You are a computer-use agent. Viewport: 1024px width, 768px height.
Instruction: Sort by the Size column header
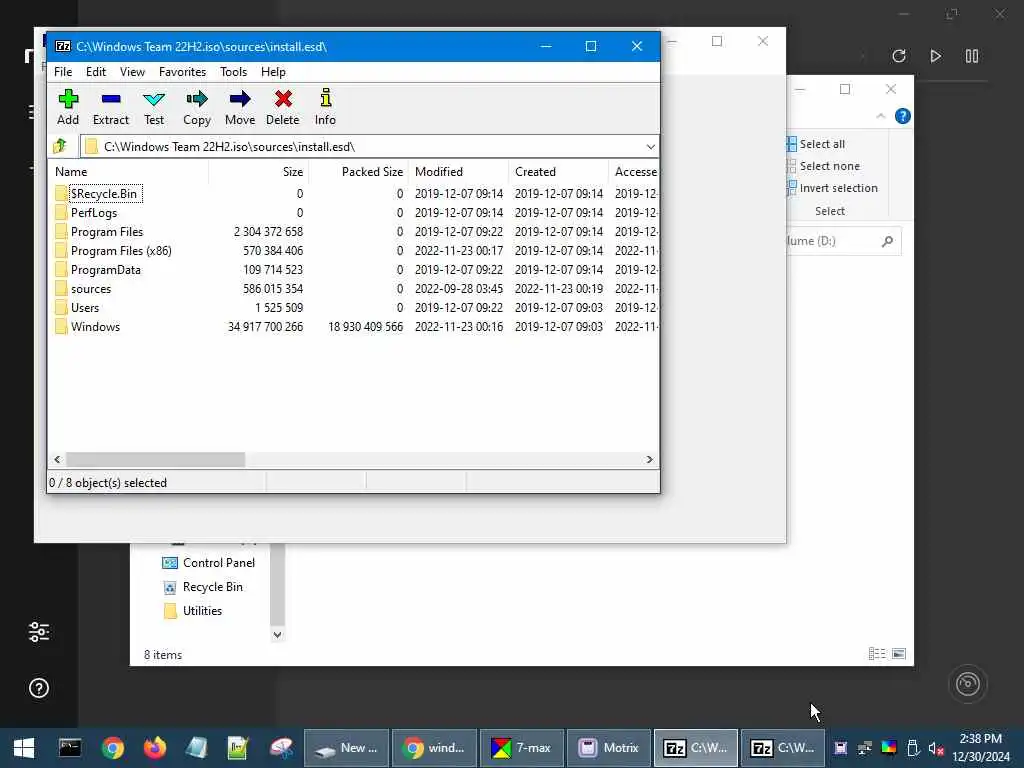tap(259, 172)
